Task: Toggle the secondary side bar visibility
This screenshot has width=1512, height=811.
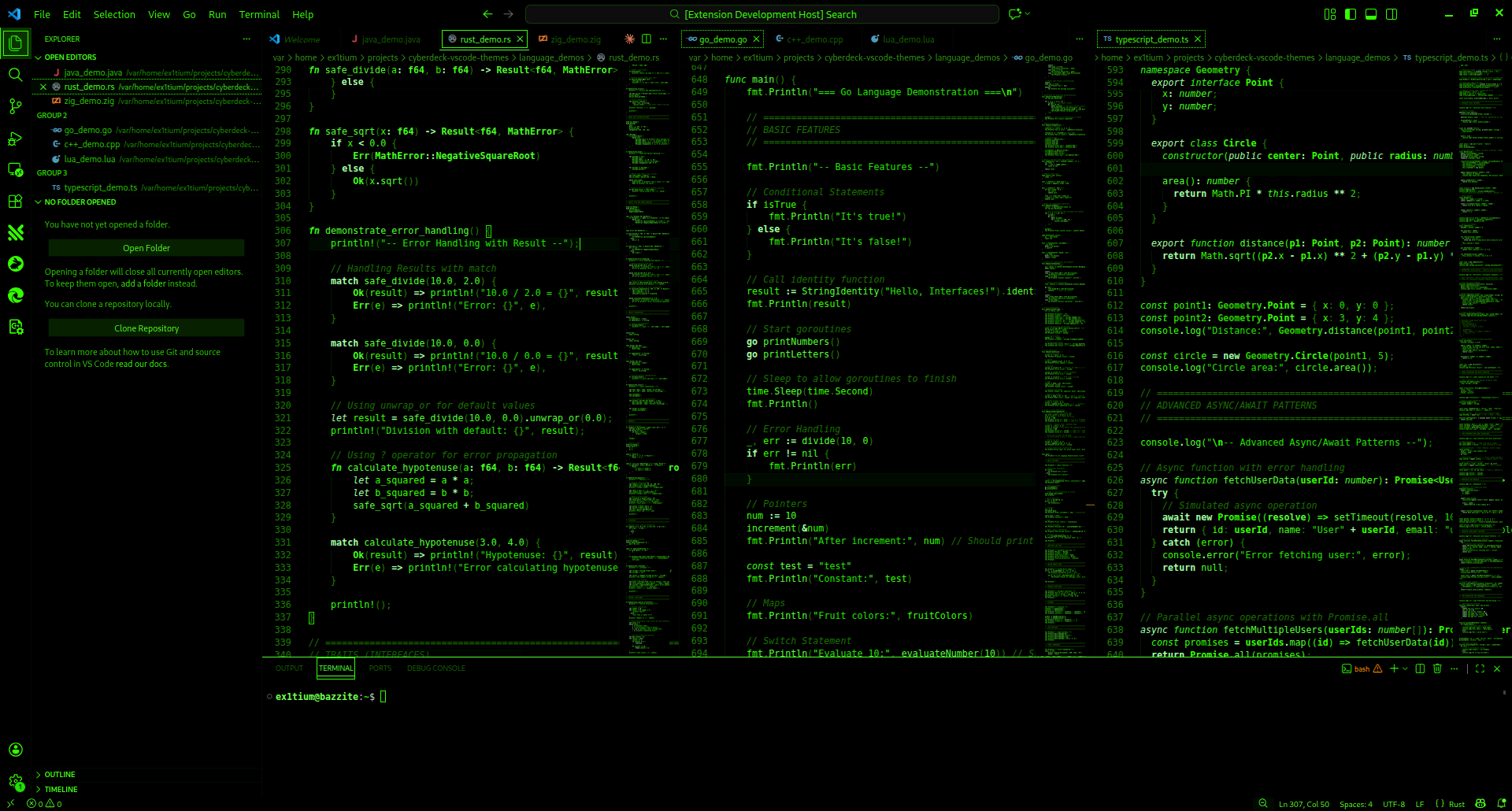Action: tap(1392, 14)
